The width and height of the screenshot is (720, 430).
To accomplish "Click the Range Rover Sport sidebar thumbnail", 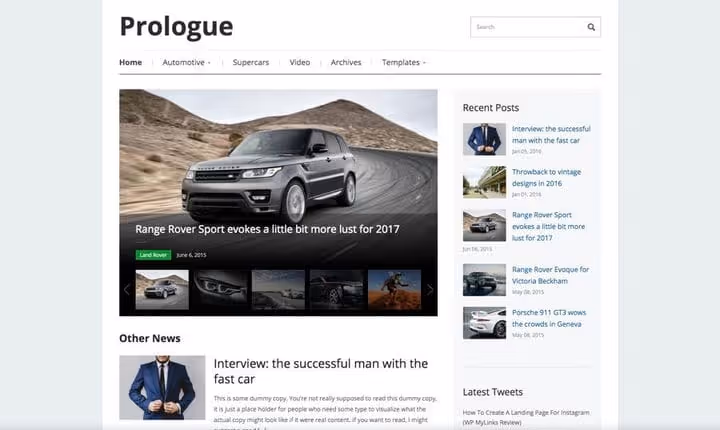I will pos(484,225).
